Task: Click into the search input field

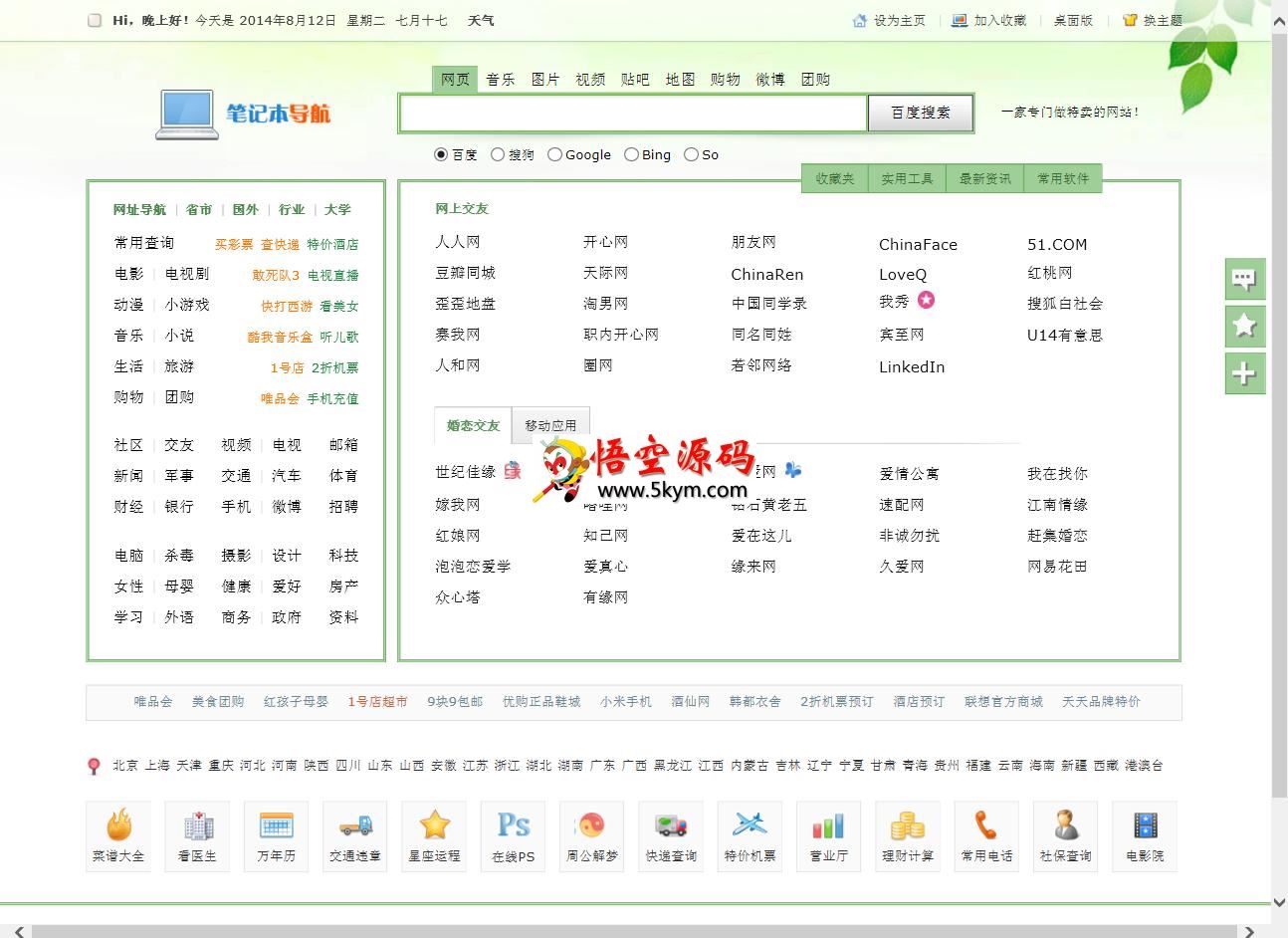Action: (633, 114)
